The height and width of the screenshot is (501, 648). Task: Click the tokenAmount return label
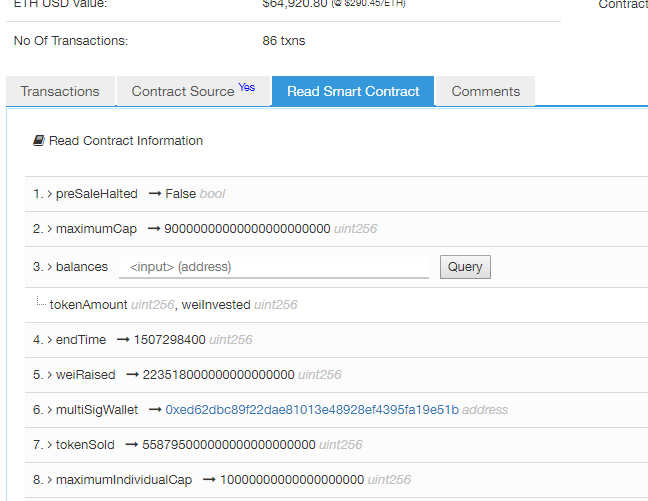88,305
